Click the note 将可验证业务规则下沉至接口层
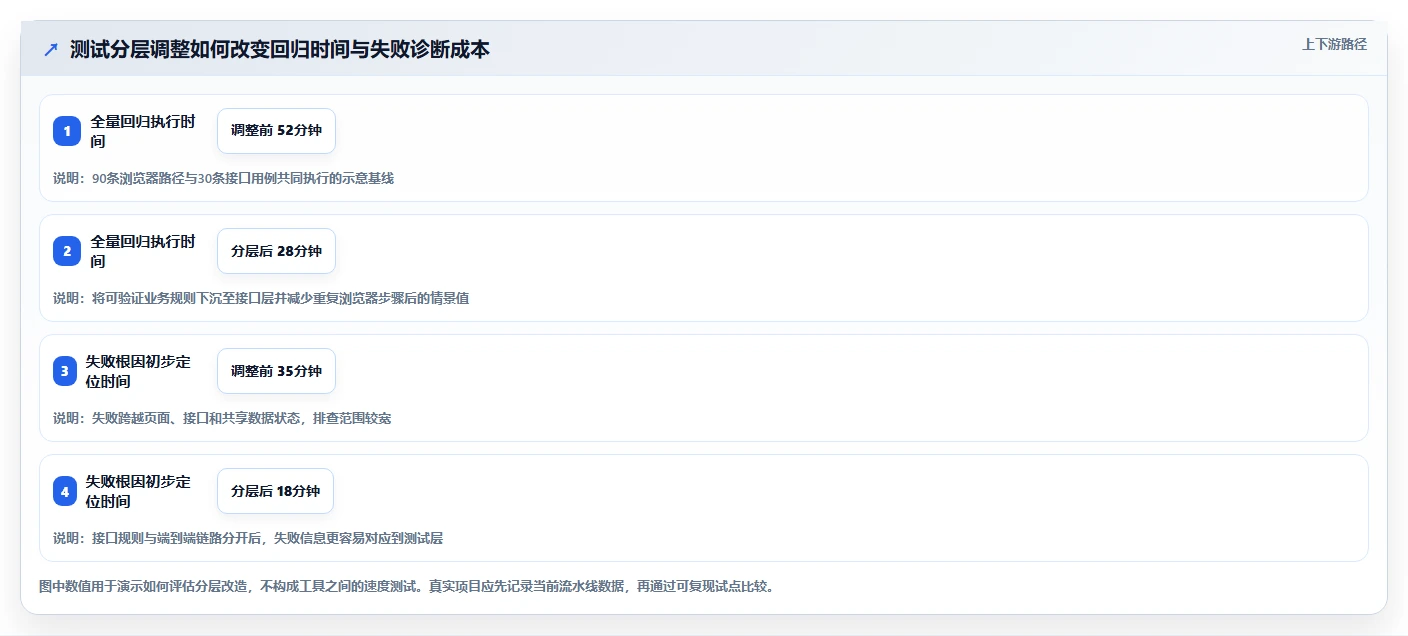Viewport: 1408px width, 636px height. click(261, 298)
